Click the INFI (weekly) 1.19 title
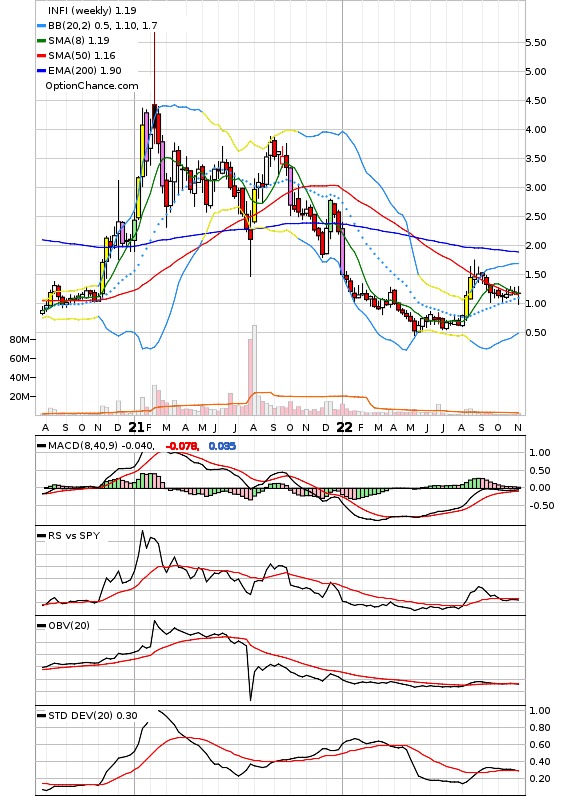 pyautogui.click(x=92, y=10)
